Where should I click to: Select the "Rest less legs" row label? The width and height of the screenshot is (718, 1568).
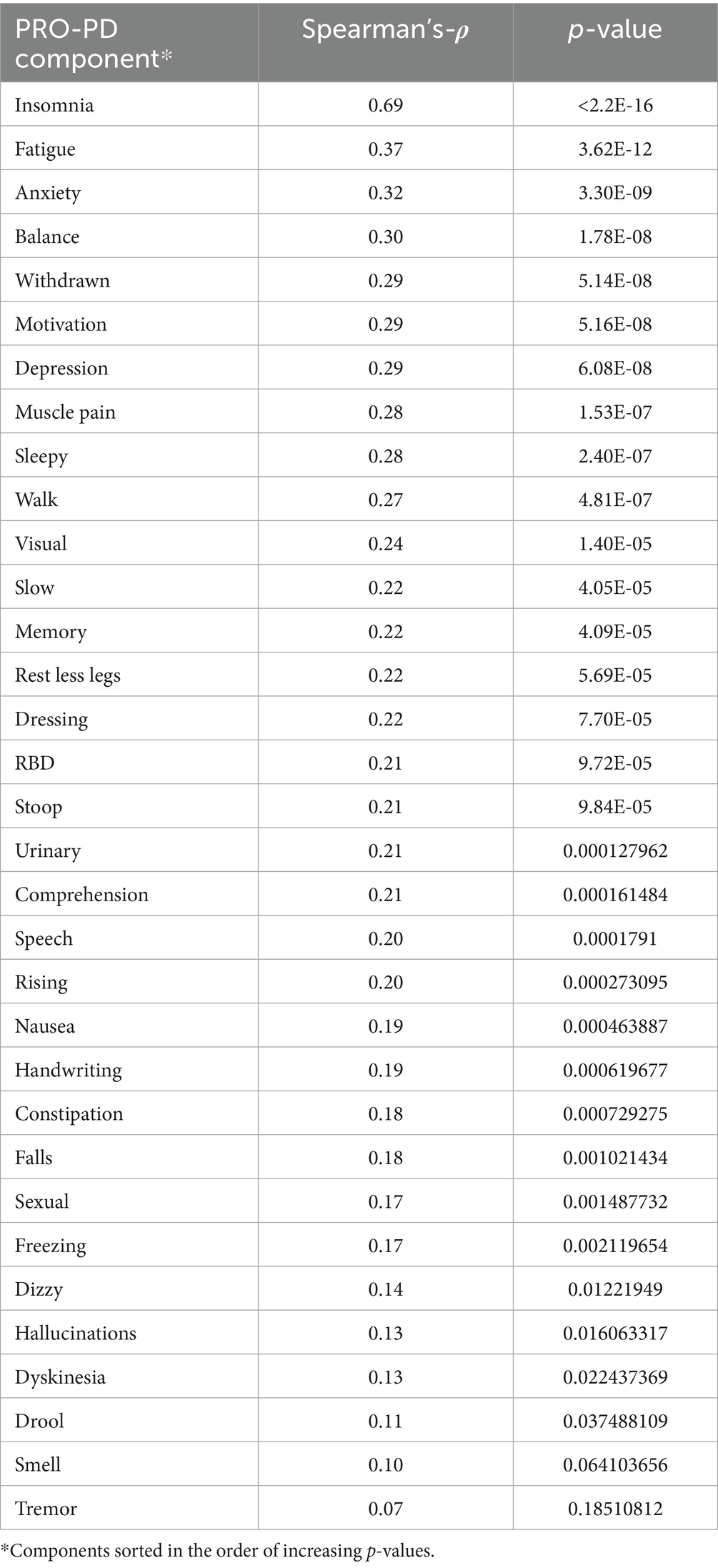(68, 675)
